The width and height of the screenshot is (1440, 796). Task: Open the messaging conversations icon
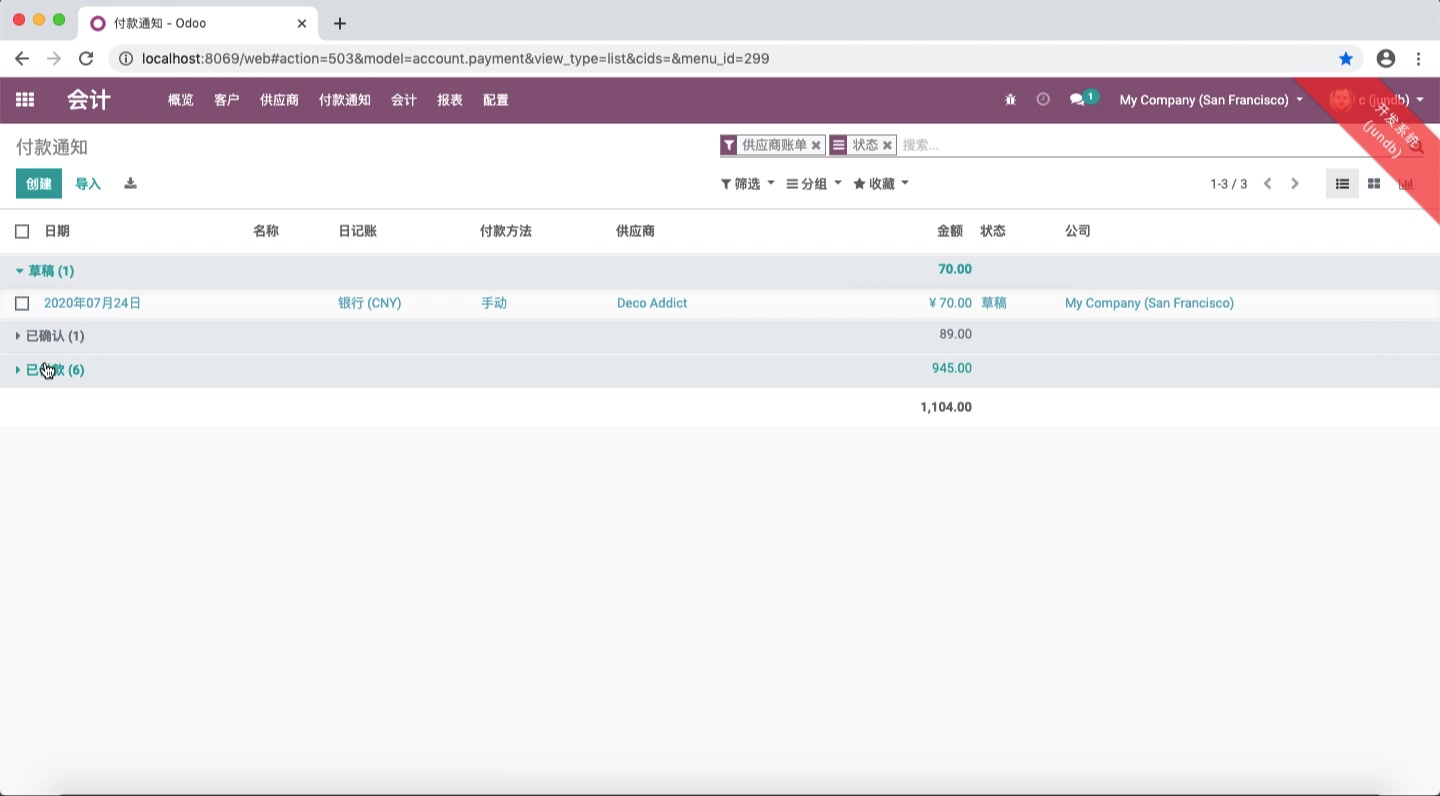coord(1078,100)
